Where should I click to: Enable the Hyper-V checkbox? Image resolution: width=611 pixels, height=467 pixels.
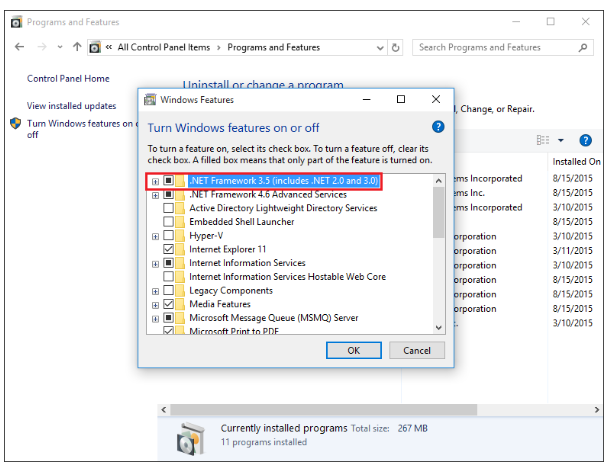pyautogui.click(x=168, y=235)
